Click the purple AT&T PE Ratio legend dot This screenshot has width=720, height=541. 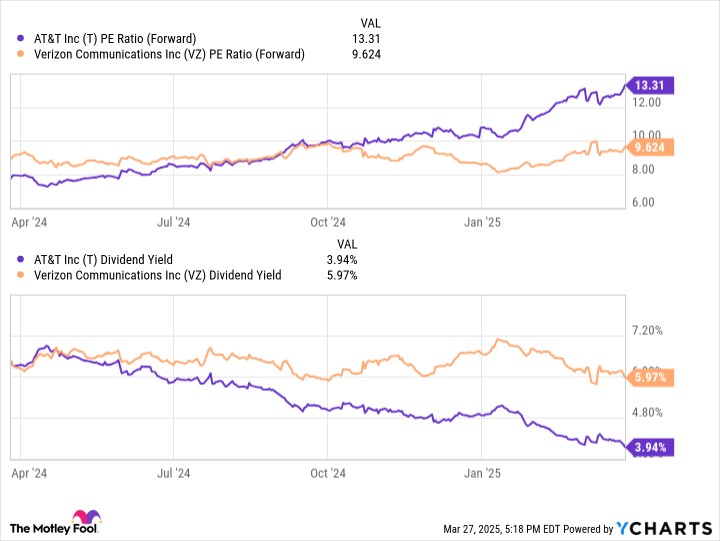click(20, 39)
